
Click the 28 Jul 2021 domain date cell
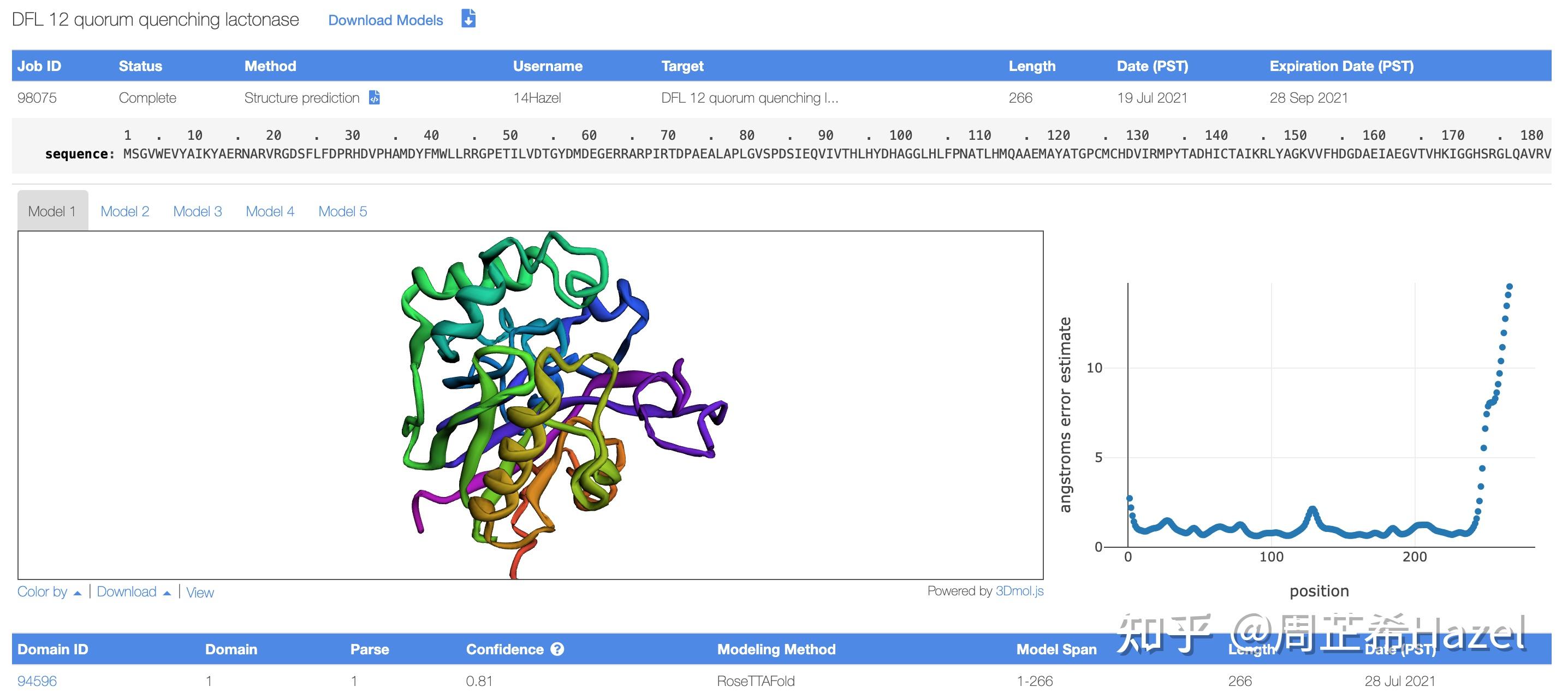coord(1399,681)
